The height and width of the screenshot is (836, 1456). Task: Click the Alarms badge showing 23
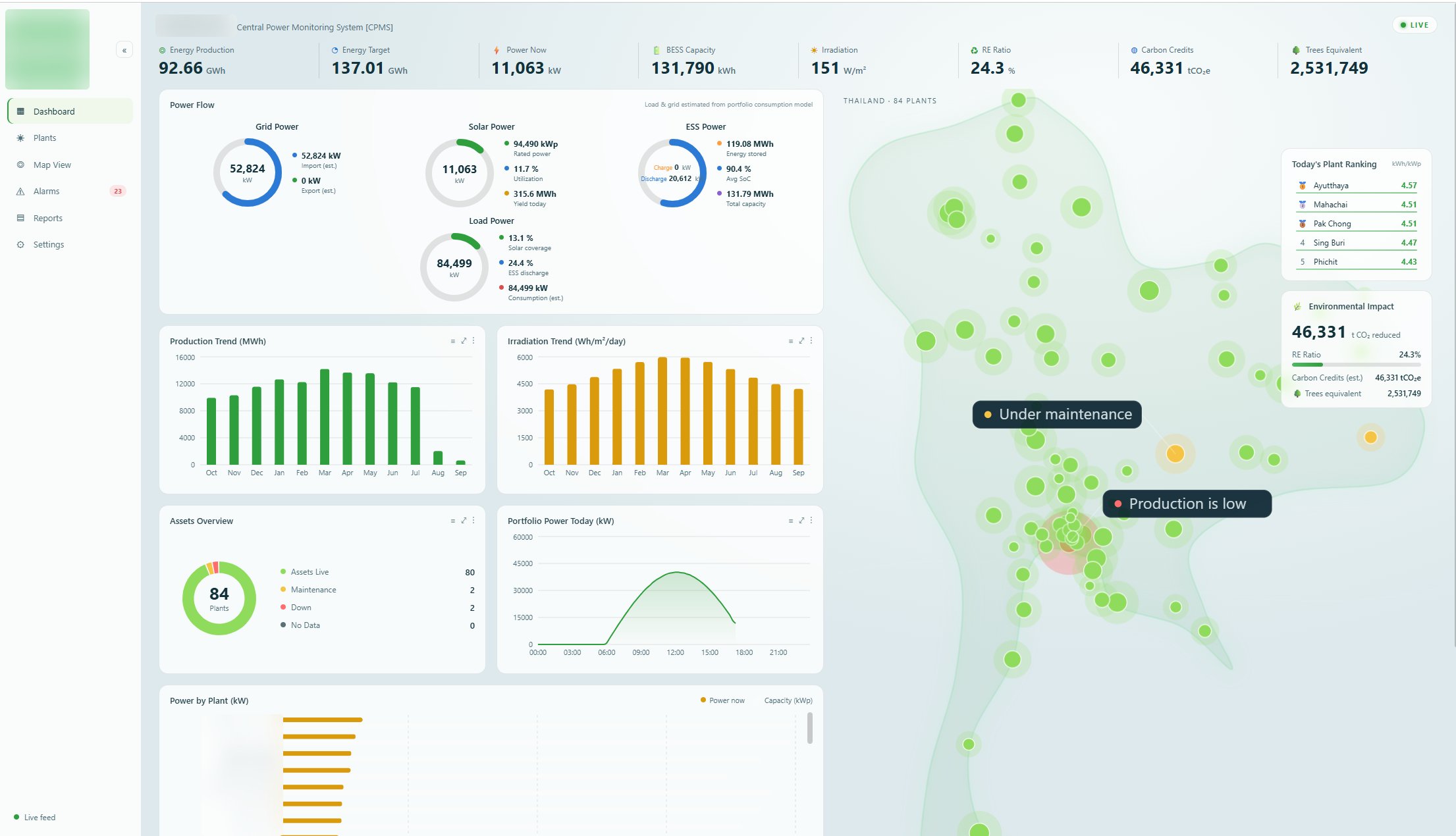tap(118, 191)
